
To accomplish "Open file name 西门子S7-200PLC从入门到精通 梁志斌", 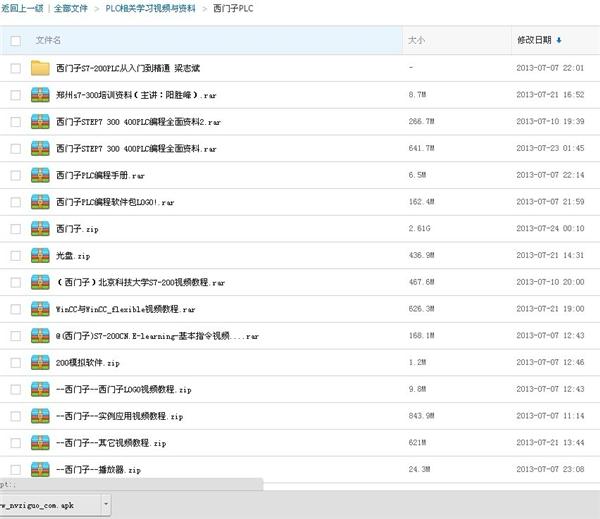I will pyautogui.click(x=128, y=69).
